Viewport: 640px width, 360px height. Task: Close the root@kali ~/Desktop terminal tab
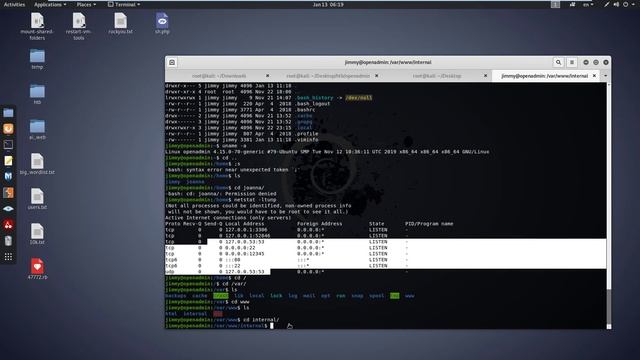click(485, 76)
